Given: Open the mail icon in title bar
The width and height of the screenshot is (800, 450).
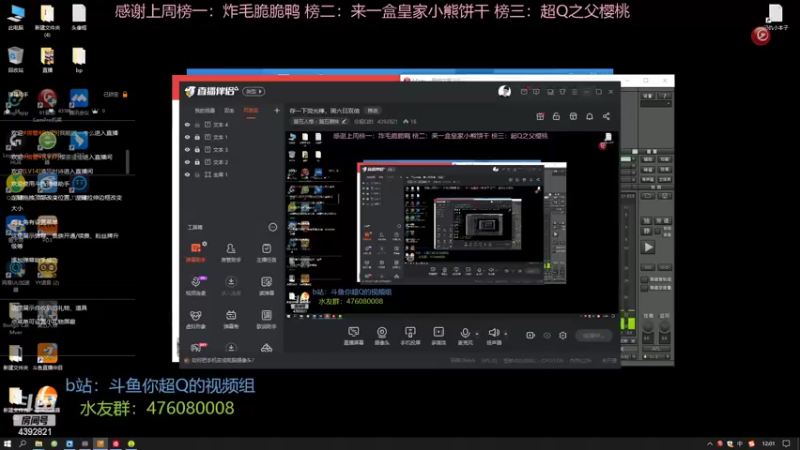Looking at the screenshot, I should pos(524,92).
